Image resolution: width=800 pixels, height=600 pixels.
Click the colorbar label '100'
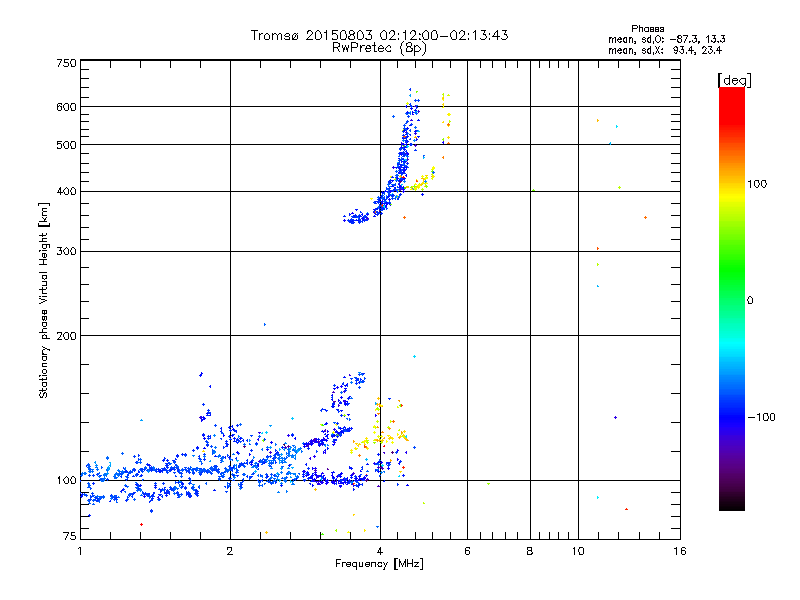[x=757, y=184]
